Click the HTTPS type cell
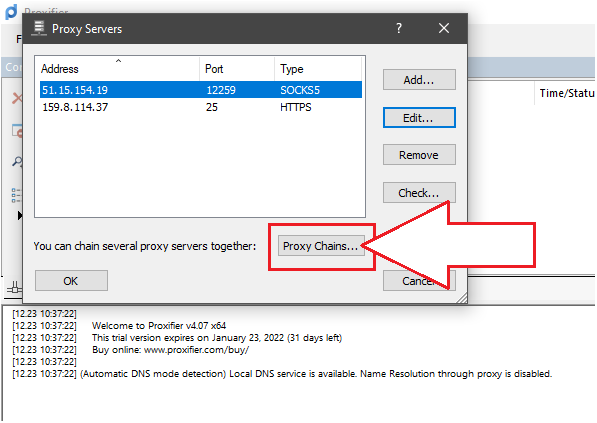This screenshot has width=597, height=423. pyautogui.click(x=295, y=107)
